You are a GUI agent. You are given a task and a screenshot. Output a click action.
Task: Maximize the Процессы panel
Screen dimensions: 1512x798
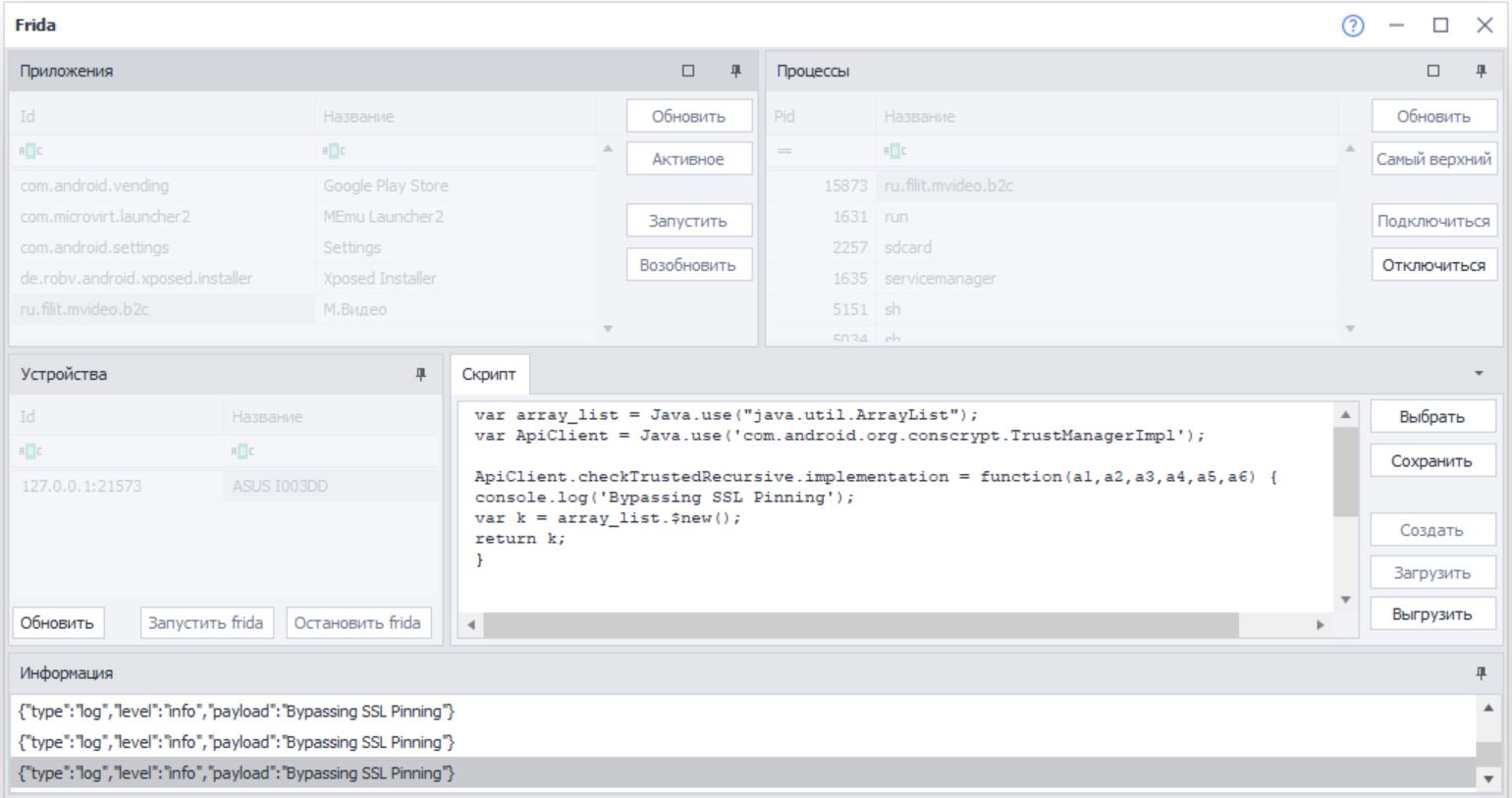click(1433, 71)
